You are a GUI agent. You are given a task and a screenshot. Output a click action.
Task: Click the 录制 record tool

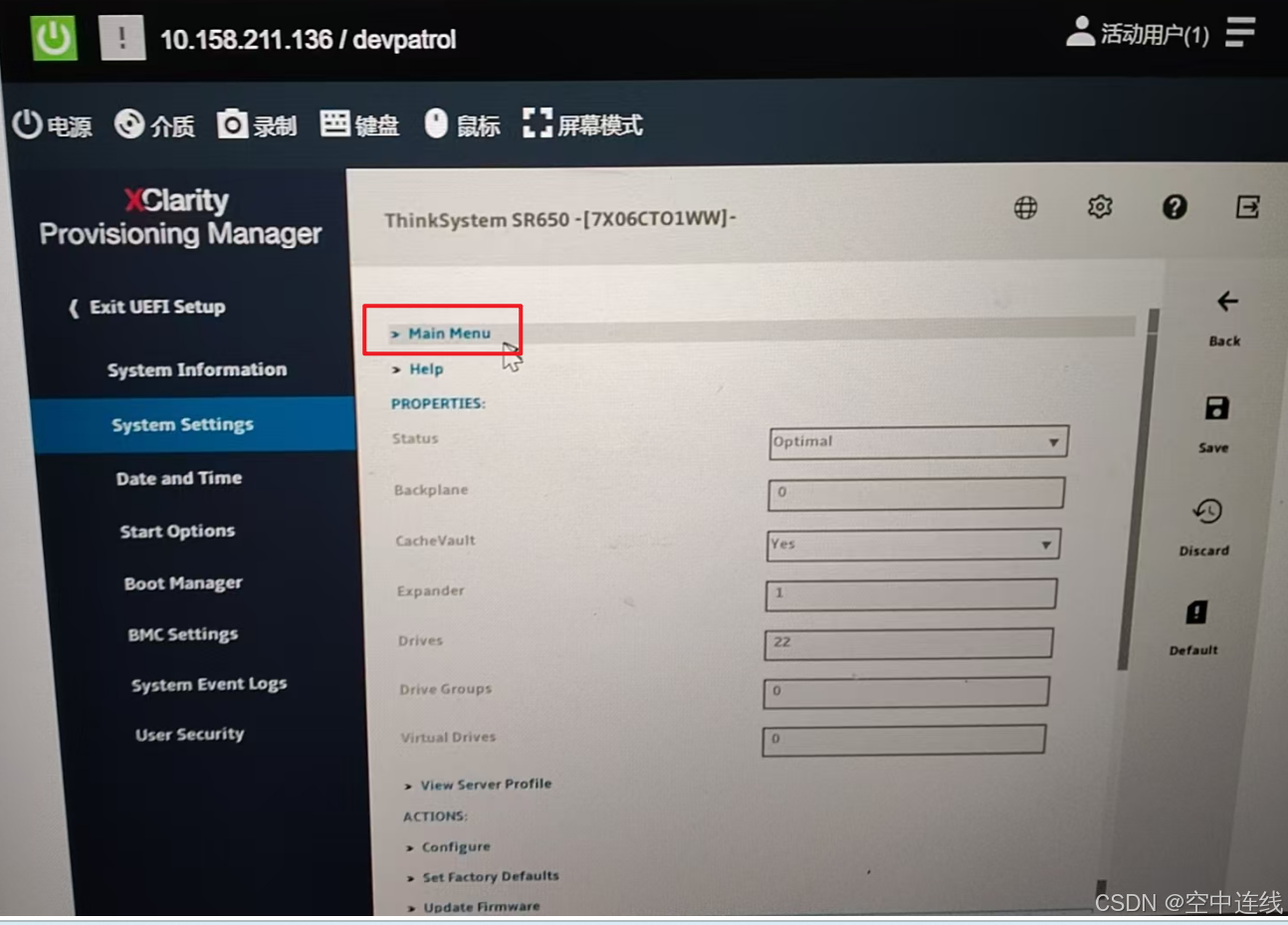tap(257, 125)
